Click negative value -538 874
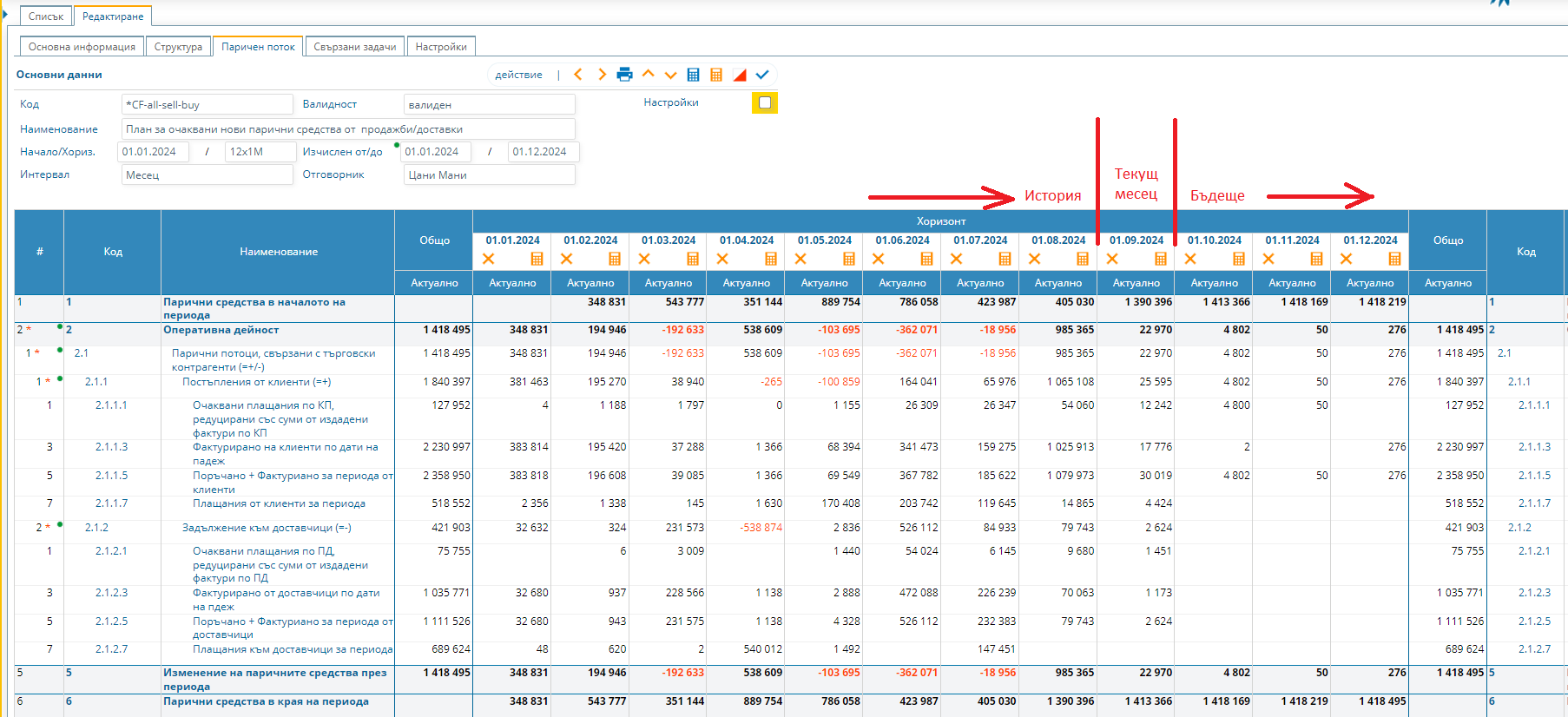The image size is (1568, 717). (x=761, y=528)
